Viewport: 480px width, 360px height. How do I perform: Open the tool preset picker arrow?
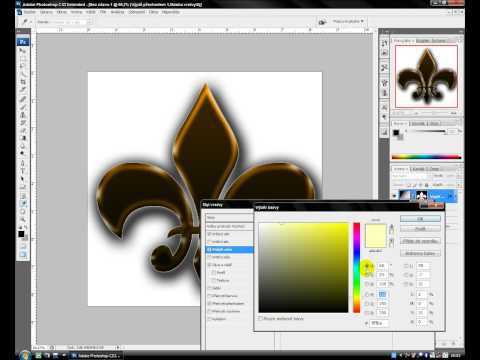(31, 22)
